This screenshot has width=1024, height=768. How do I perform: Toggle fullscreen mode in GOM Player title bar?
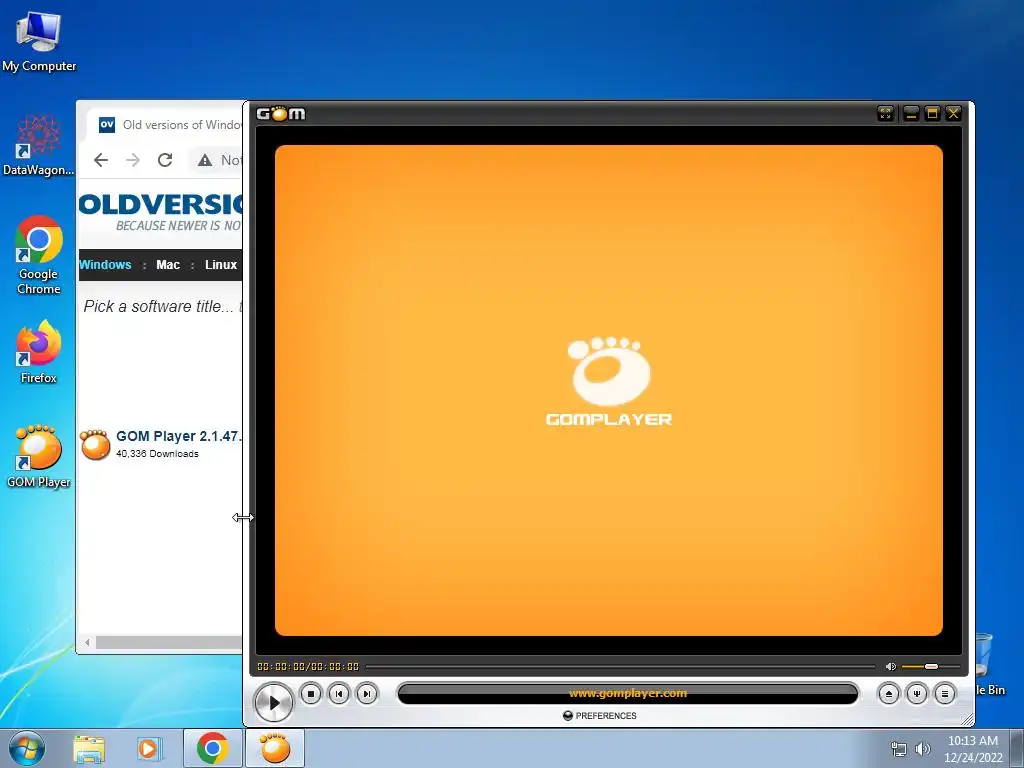[886, 114]
